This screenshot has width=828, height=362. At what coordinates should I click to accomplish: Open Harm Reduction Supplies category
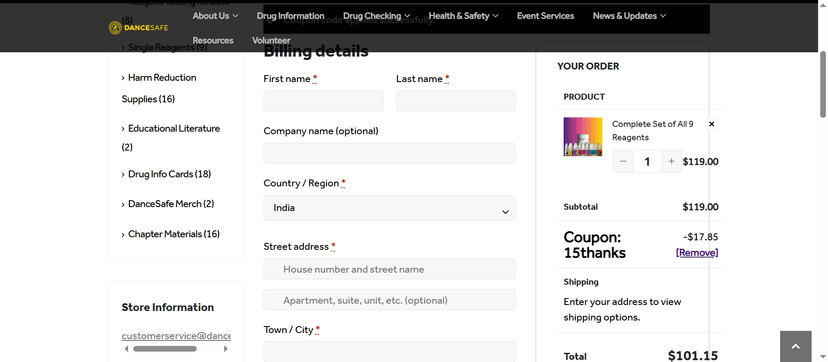(x=159, y=88)
